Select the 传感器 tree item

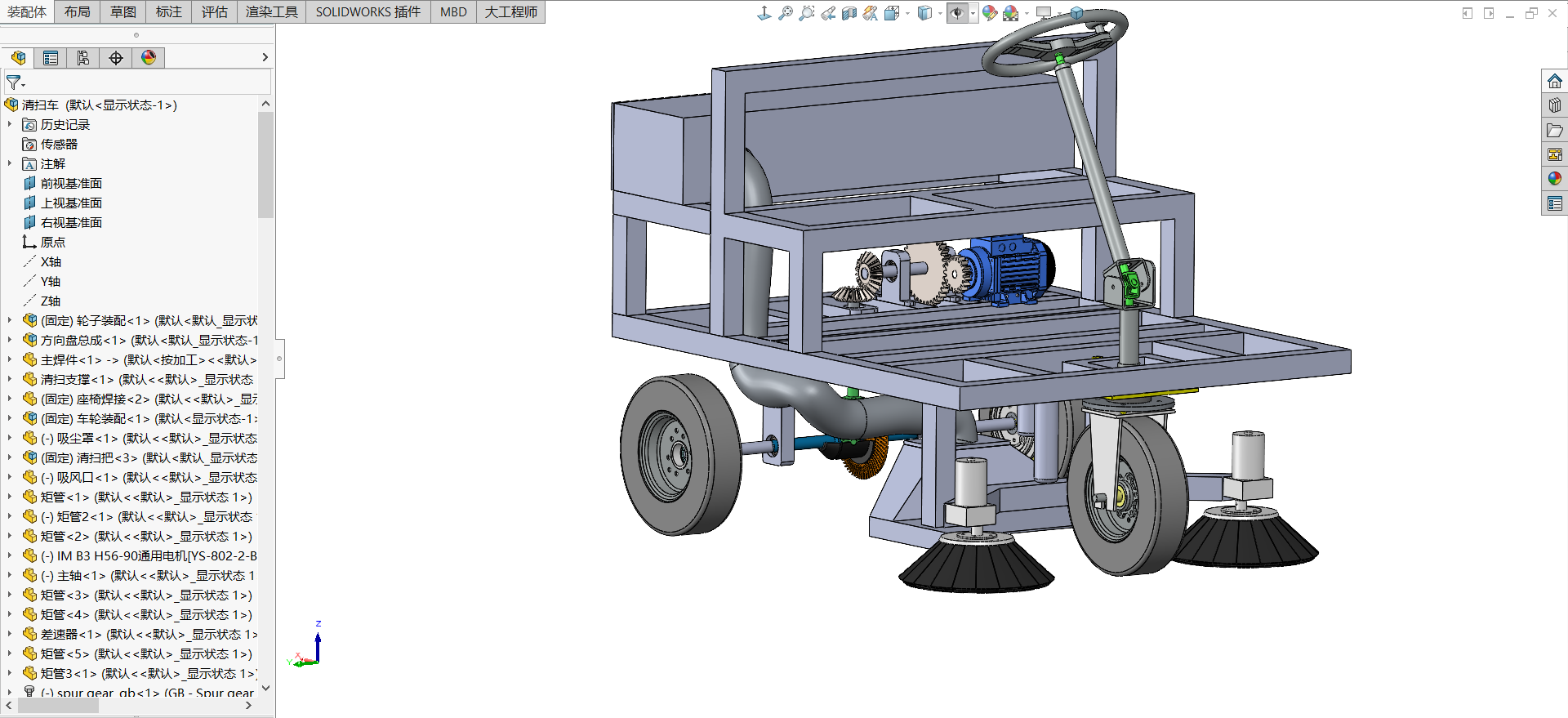pyautogui.click(x=50, y=144)
